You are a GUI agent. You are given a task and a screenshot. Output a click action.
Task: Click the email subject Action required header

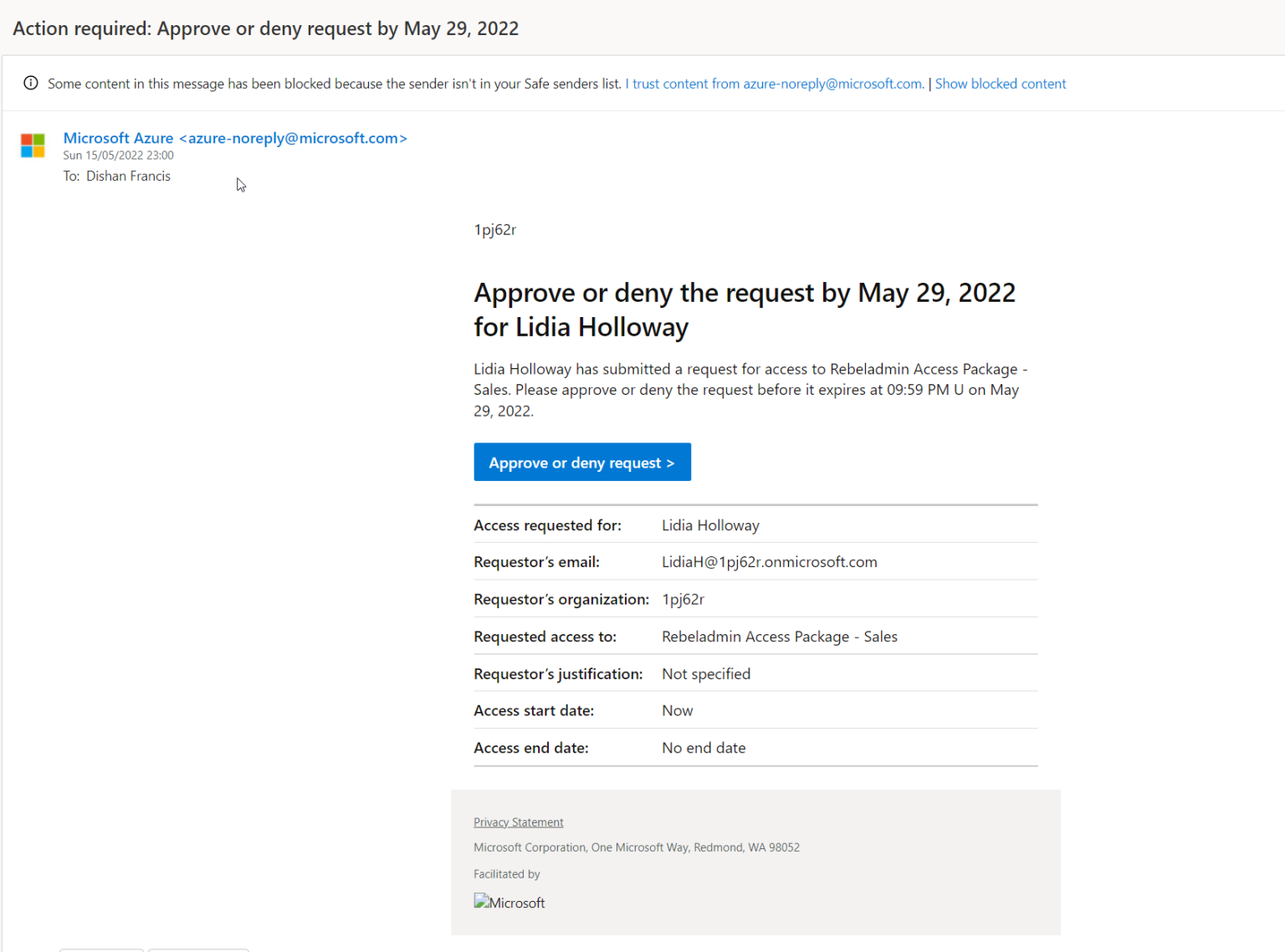265,28
